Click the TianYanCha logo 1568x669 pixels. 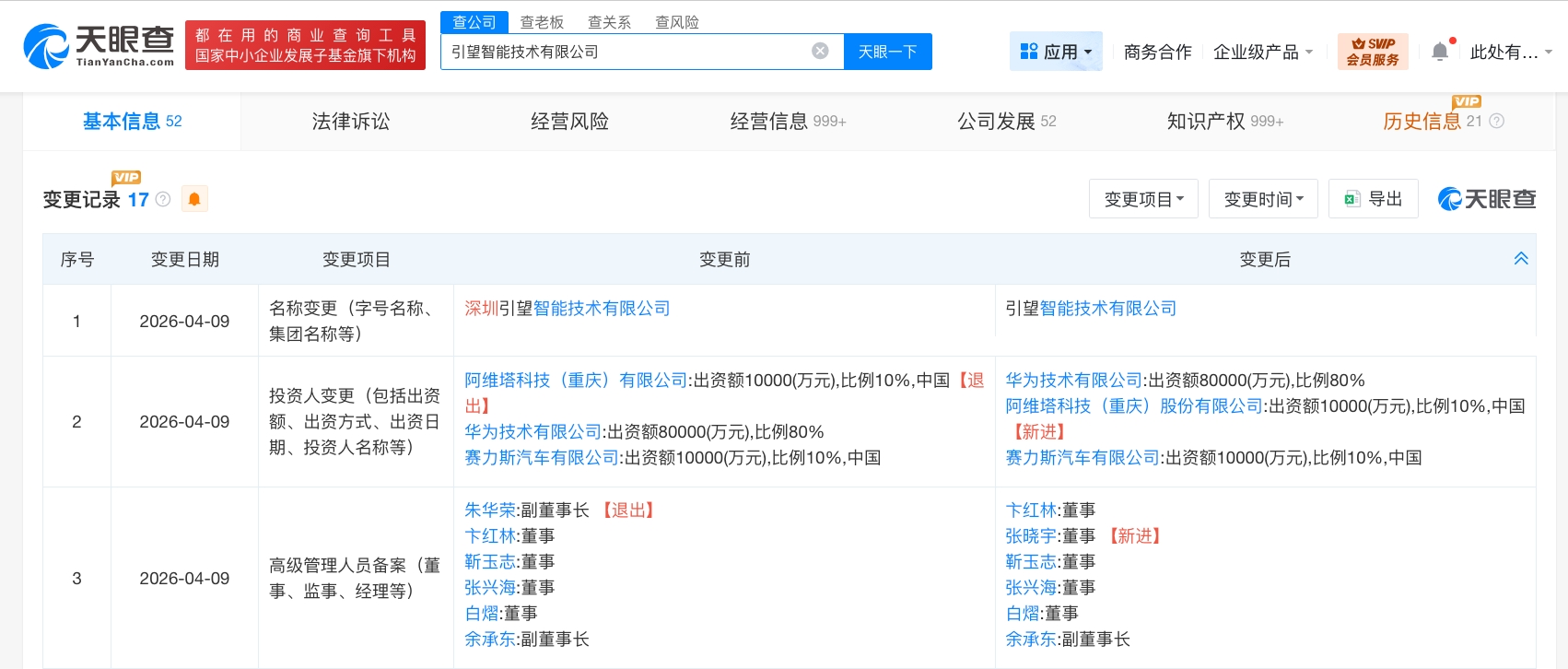coord(99,46)
